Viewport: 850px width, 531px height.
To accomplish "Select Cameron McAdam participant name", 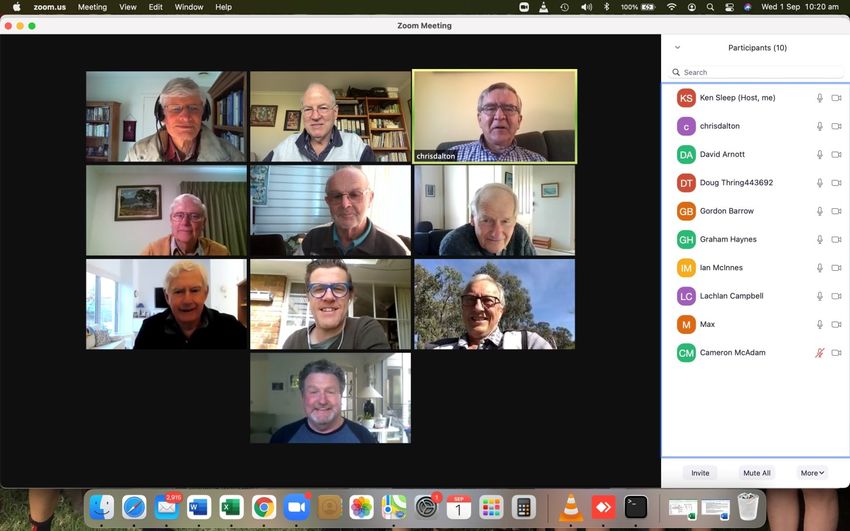I will coord(732,353).
